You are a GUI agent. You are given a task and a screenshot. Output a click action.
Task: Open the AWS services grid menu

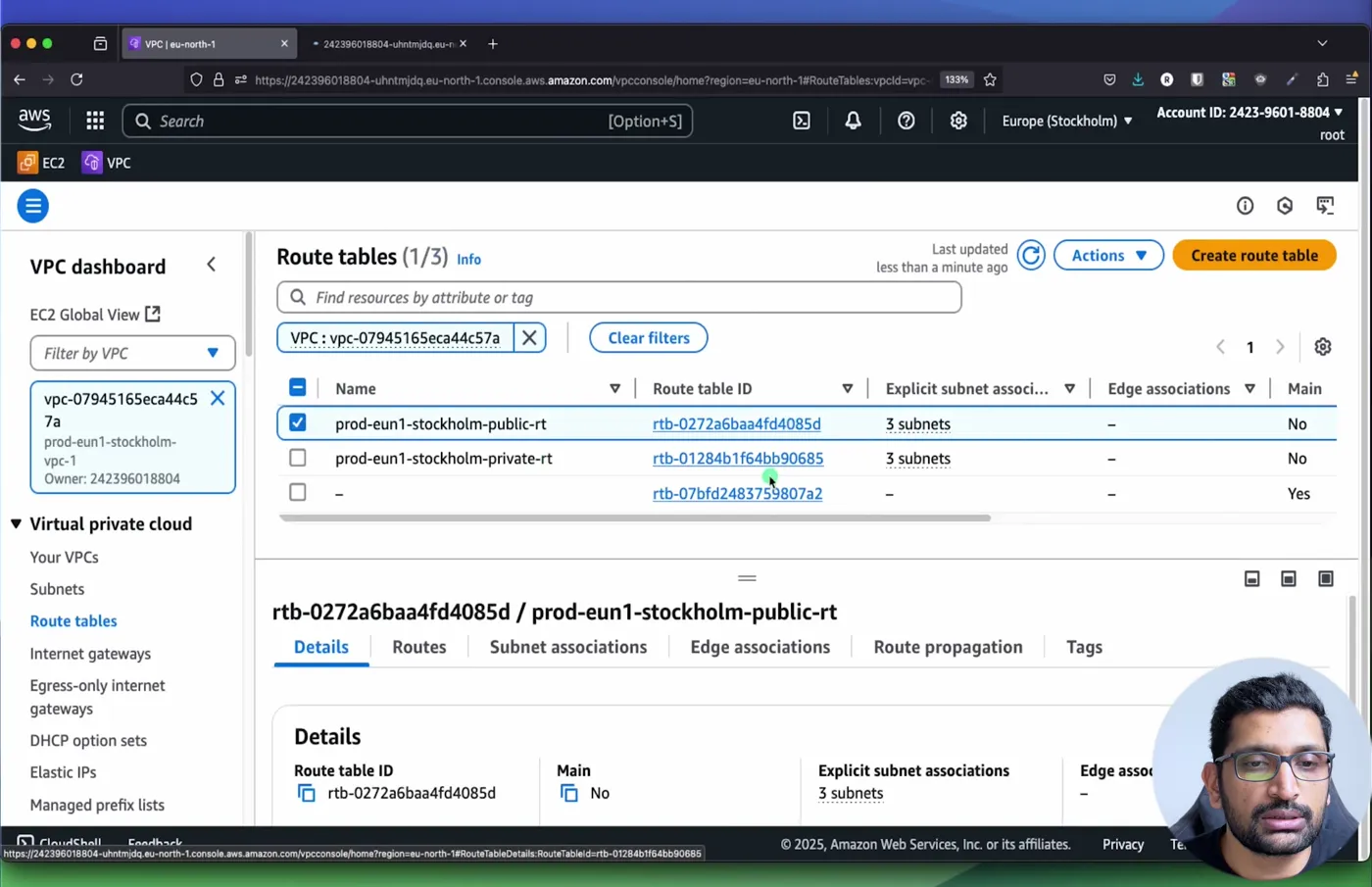click(x=95, y=121)
